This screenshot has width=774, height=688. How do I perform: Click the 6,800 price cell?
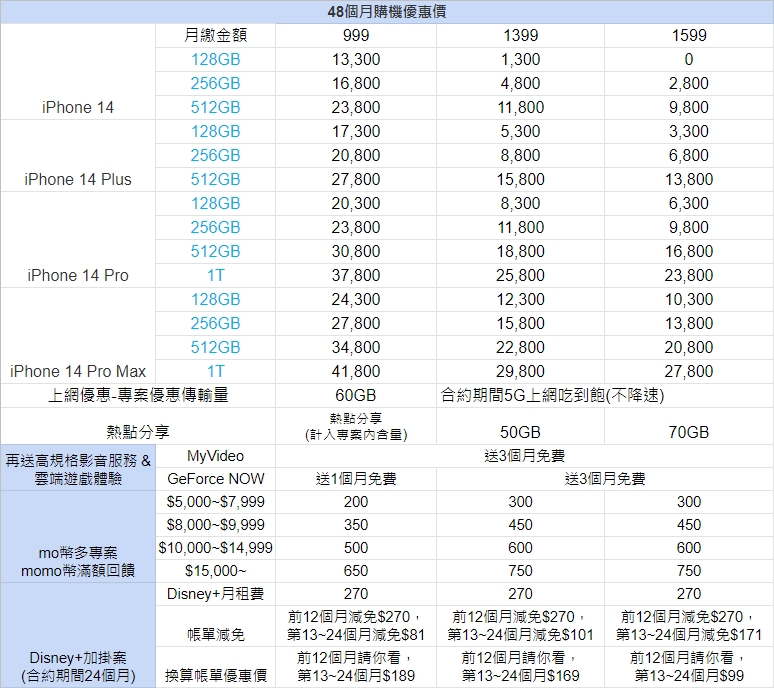(x=689, y=155)
